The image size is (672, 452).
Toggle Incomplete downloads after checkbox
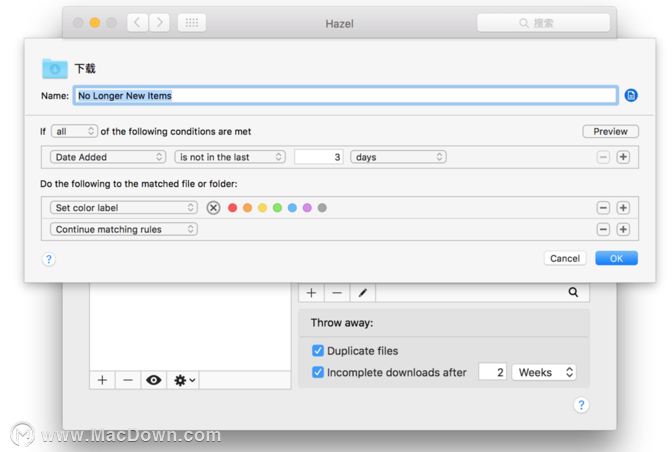[x=318, y=372]
